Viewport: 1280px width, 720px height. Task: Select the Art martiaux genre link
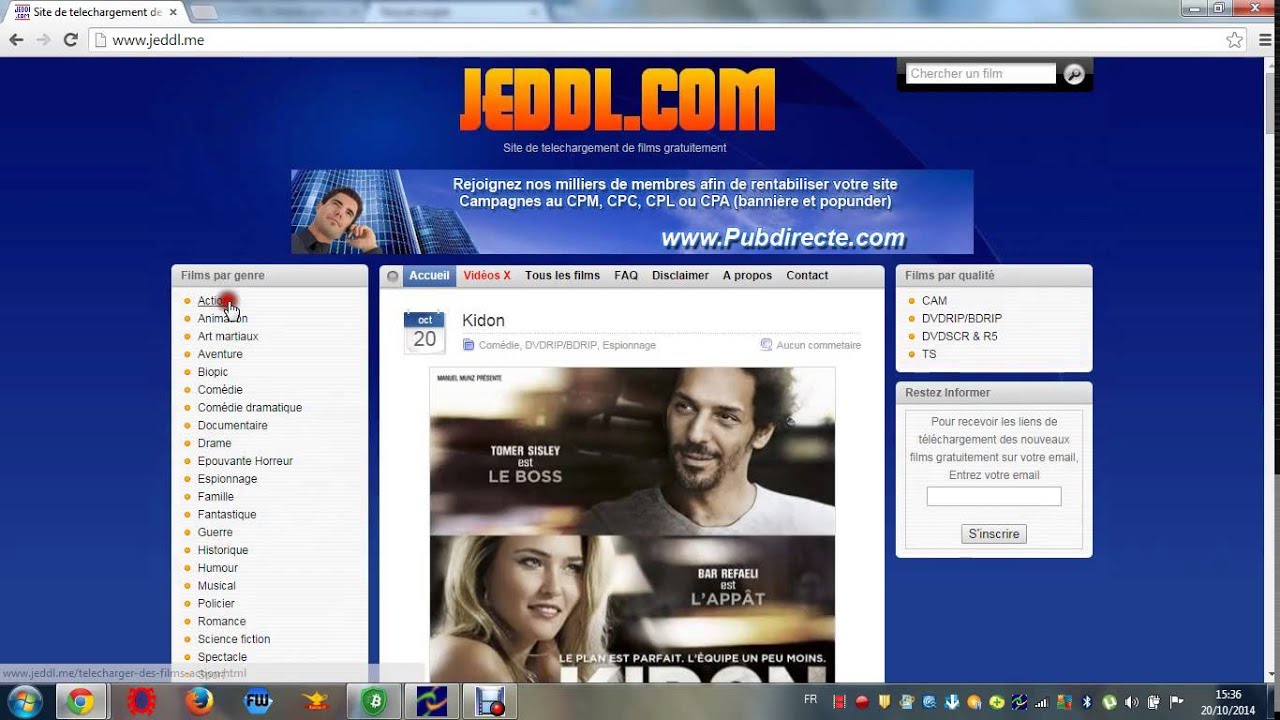click(228, 337)
